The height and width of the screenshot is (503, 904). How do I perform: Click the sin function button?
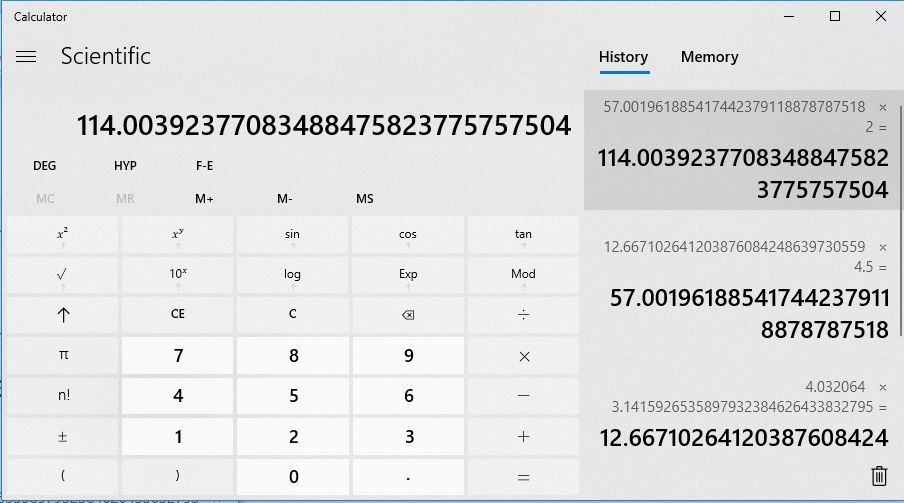click(x=292, y=235)
